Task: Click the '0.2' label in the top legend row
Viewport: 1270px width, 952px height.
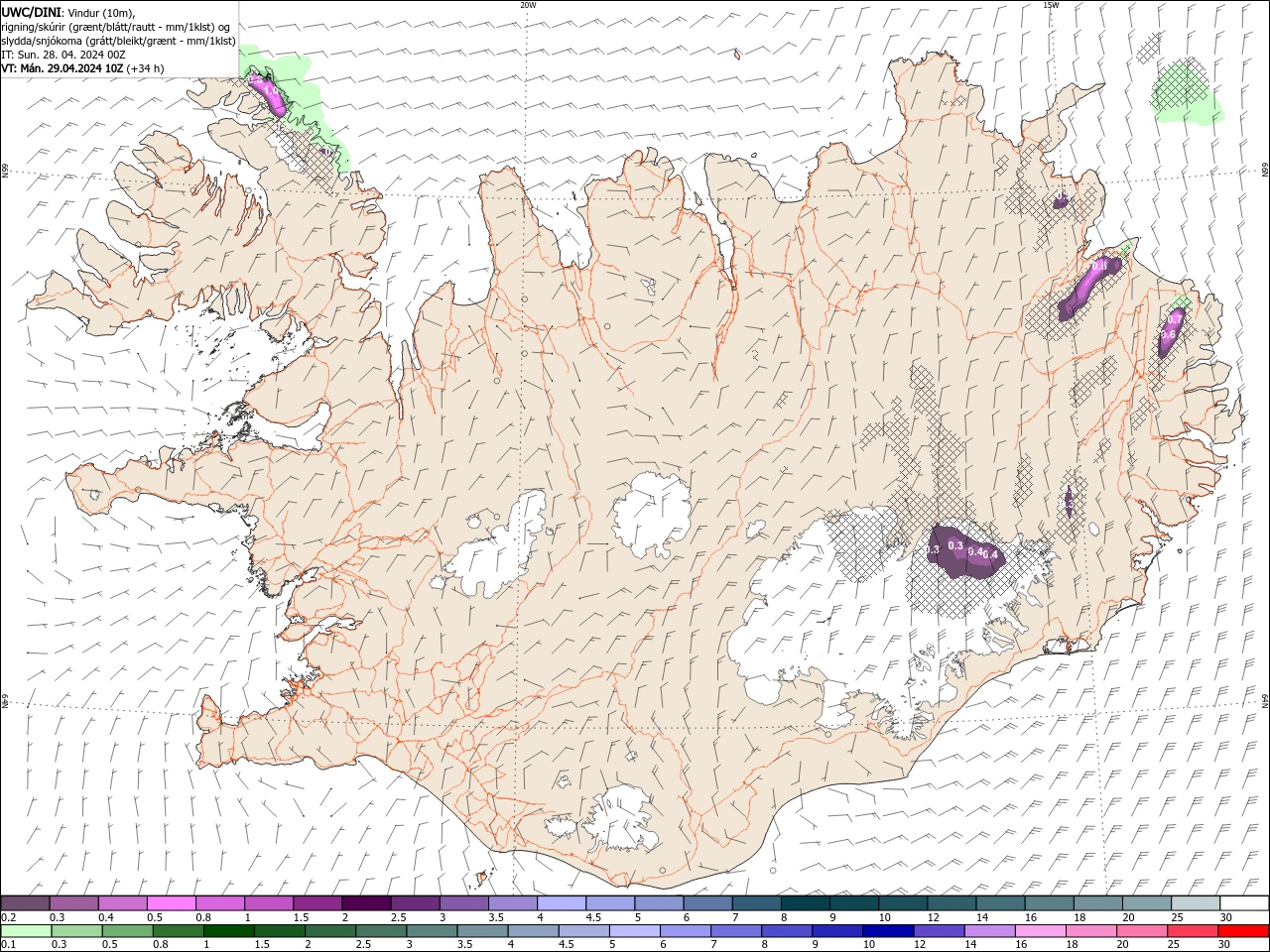Action: [x=8, y=917]
